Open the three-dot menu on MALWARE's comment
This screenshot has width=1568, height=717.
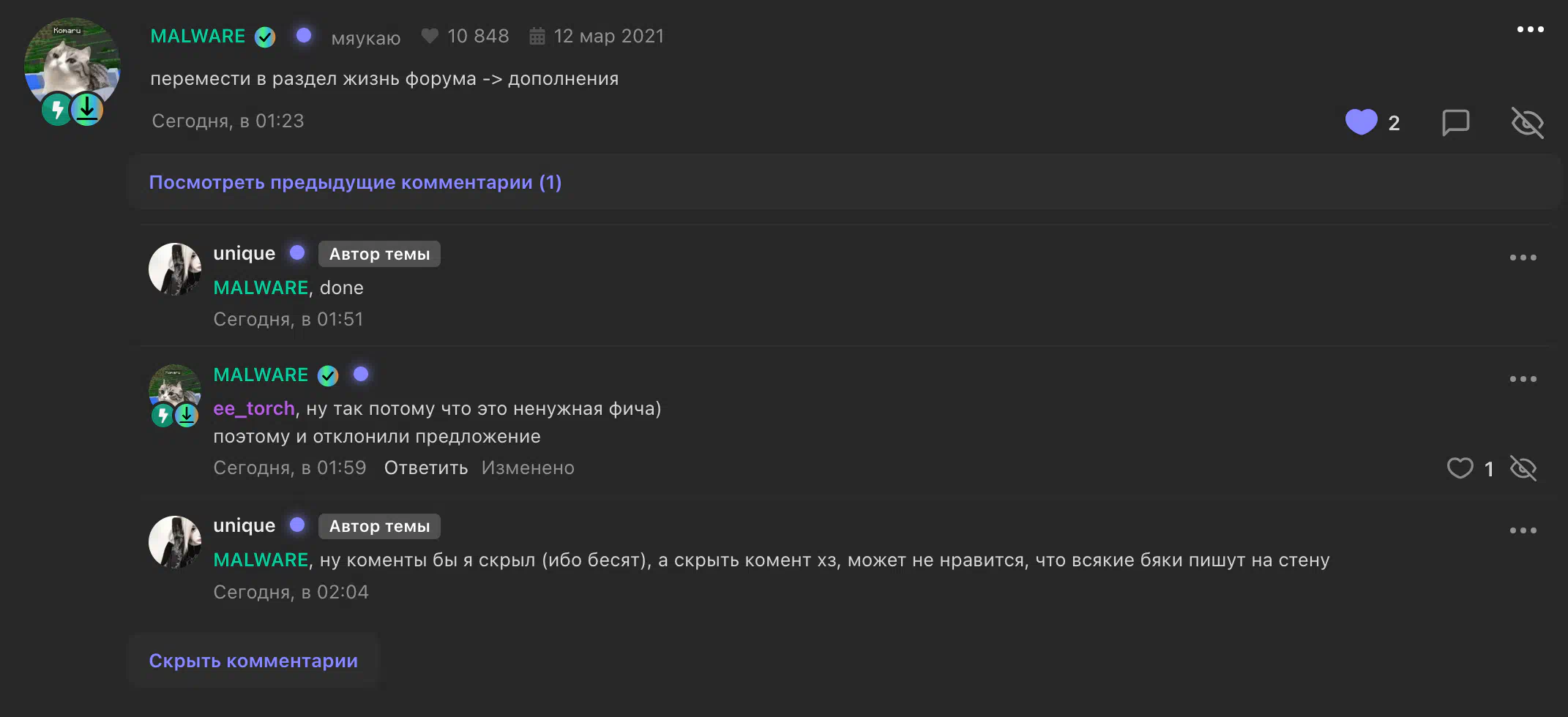tap(1523, 379)
